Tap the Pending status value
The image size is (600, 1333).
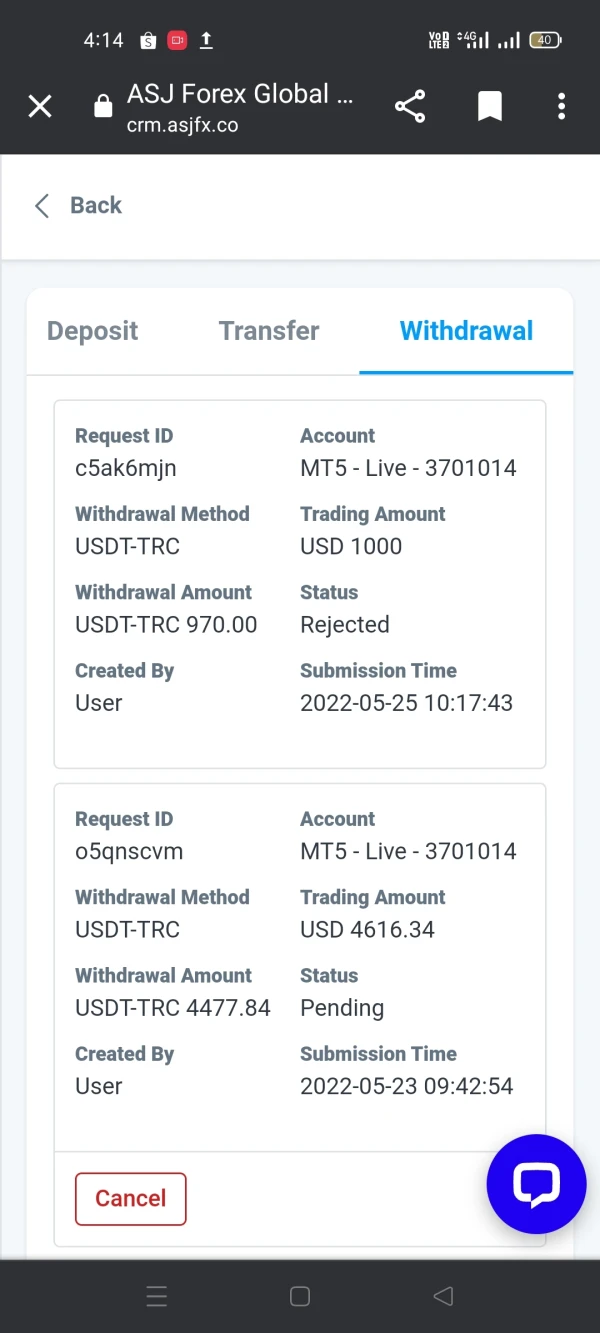tap(342, 1008)
